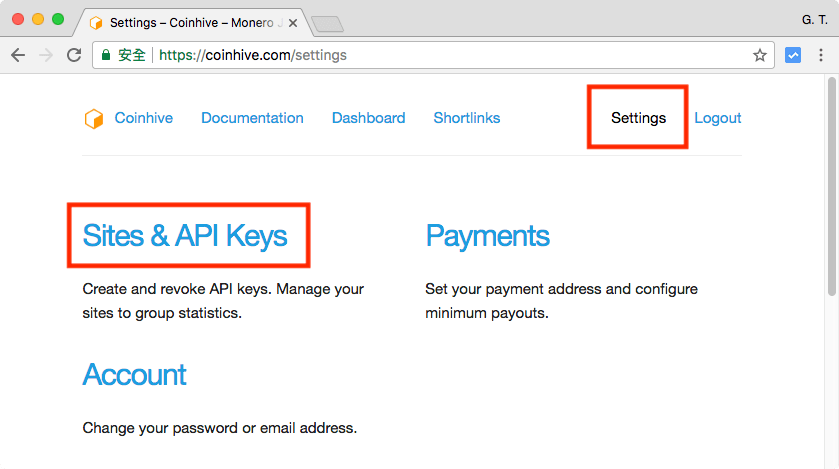
Task: Open the Payments settings heading
Action: (487, 236)
